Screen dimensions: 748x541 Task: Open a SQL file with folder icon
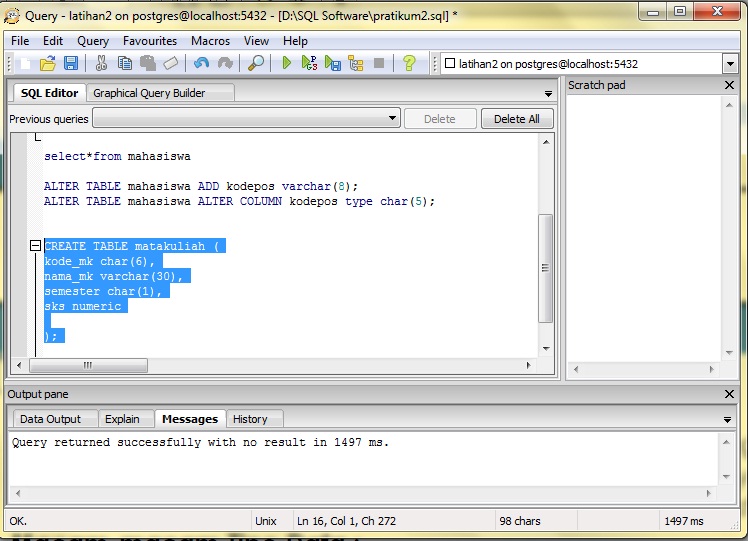tap(48, 63)
